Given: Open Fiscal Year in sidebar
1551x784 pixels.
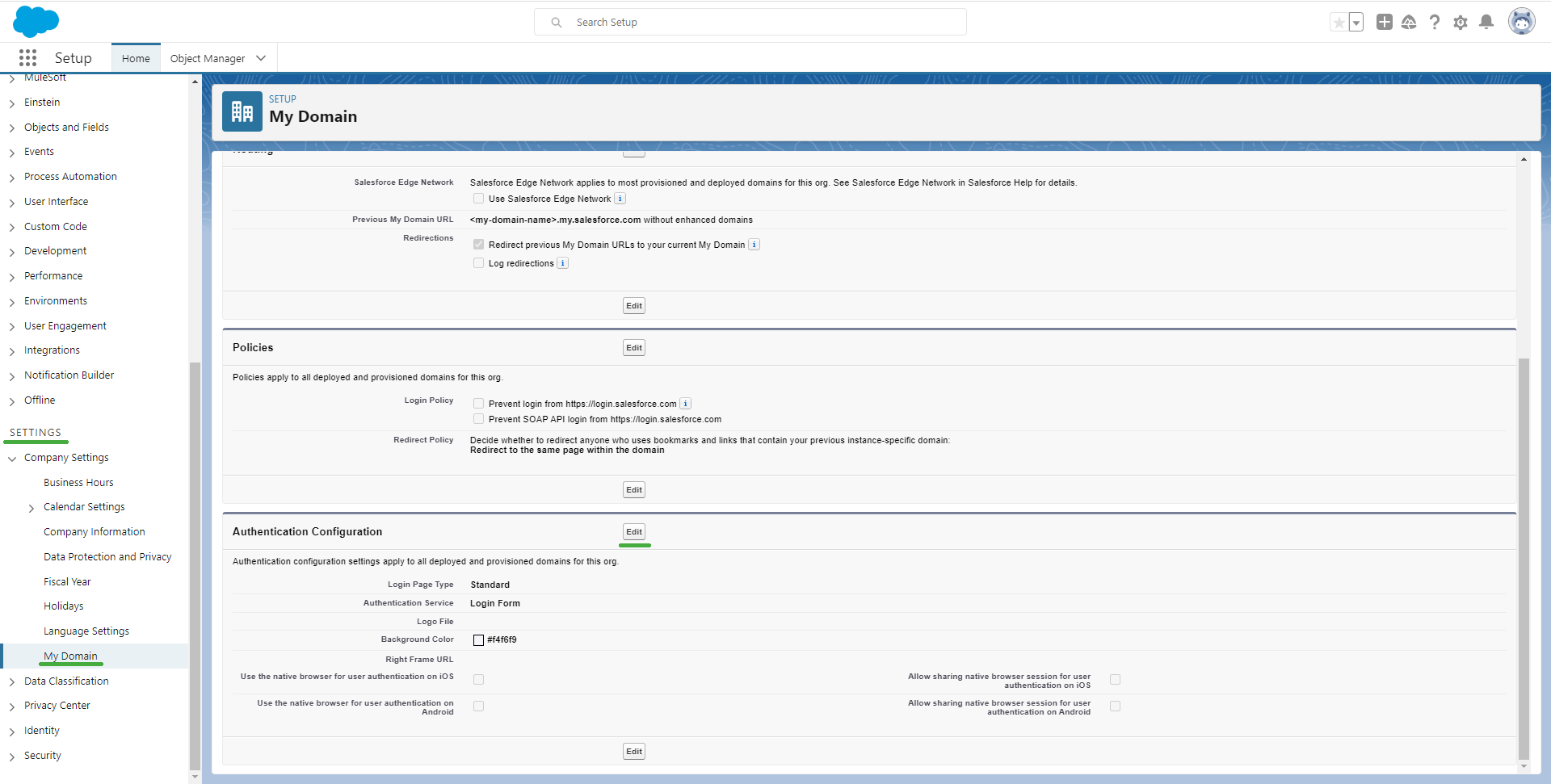Looking at the screenshot, I should point(67,582).
